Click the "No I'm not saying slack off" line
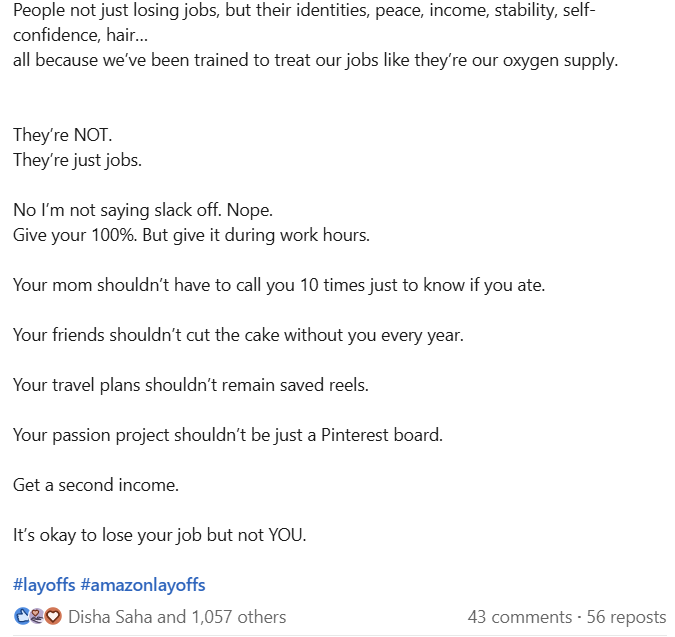 click(142, 210)
